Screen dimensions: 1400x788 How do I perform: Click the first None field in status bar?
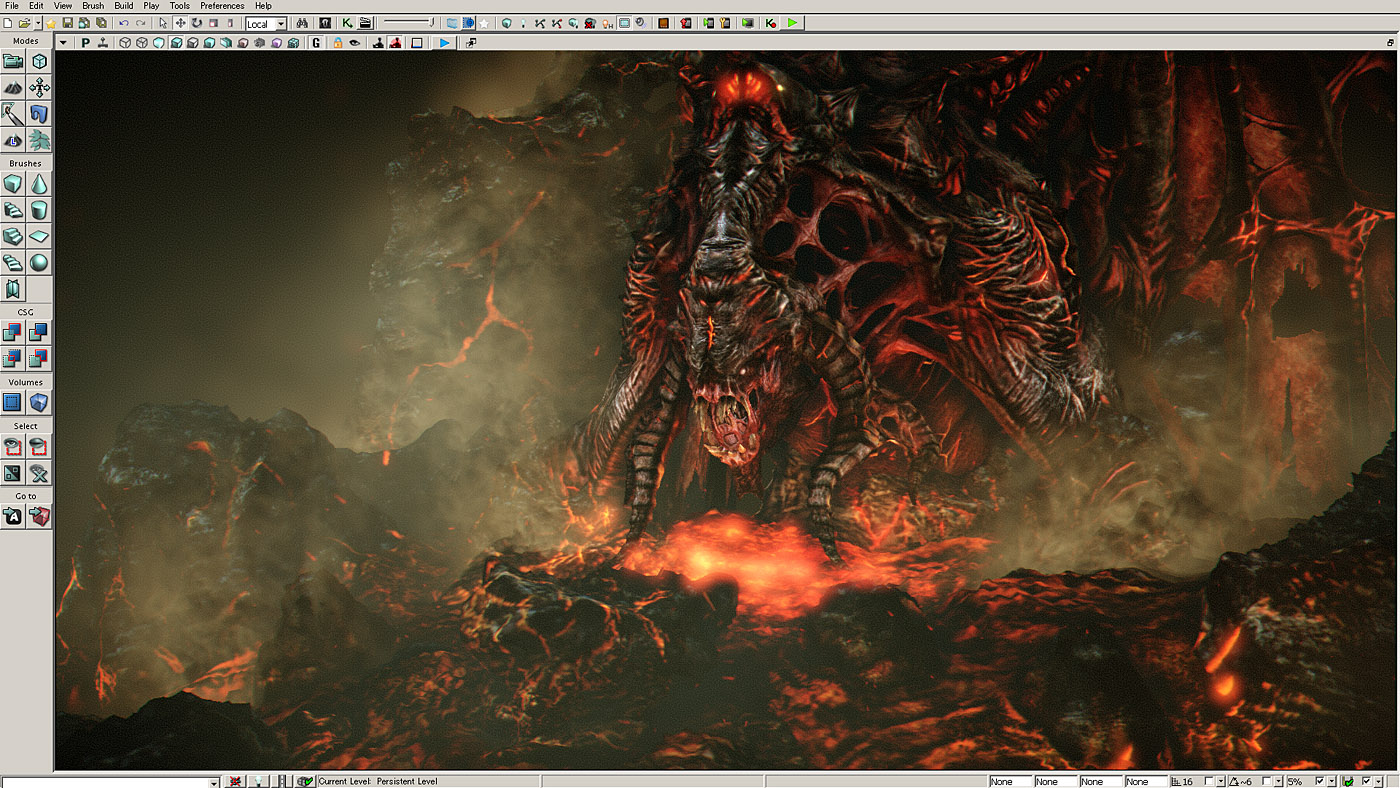pyautogui.click(x=1010, y=782)
